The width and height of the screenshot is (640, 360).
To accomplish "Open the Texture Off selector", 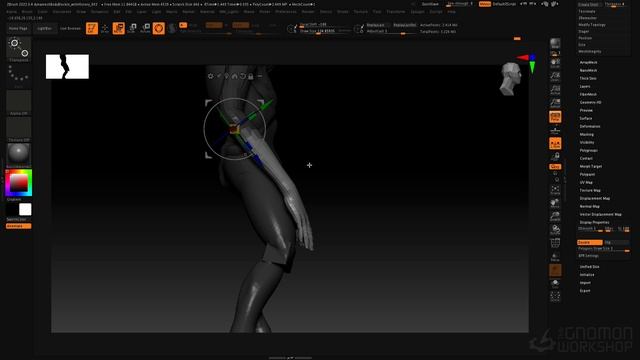I will (19, 129).
